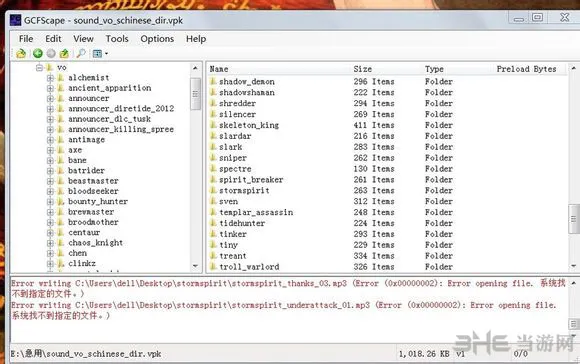This screenshot has width=580, height=364.
Task: Click the shadow_demon folder icon in list
Action: tap(213, 81)
